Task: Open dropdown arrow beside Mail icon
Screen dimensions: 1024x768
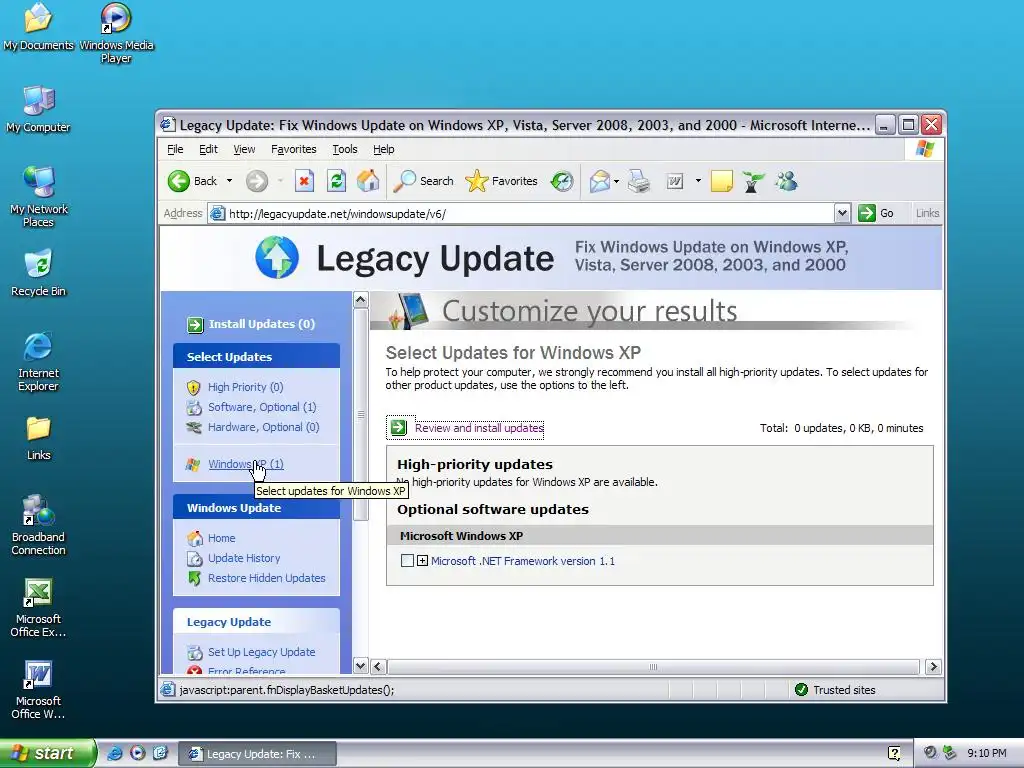Action: 616,181
